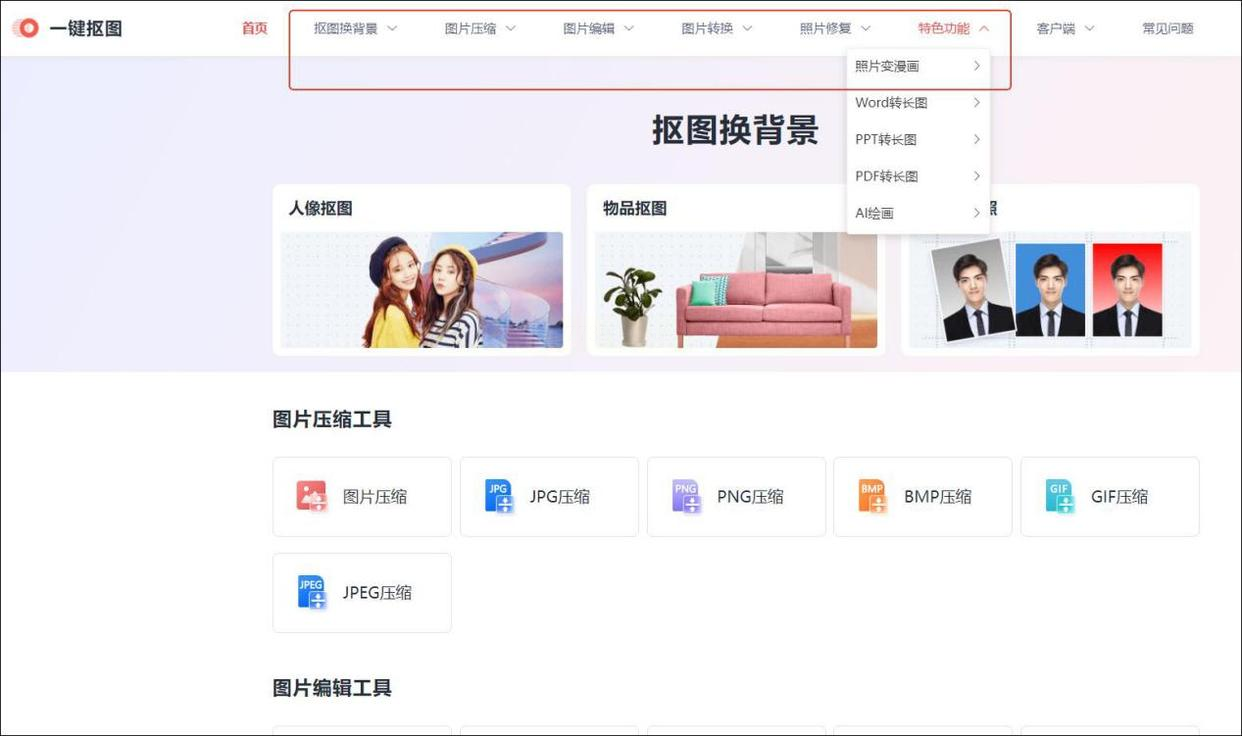The image size is (1242, 736).
Task: Click the PNG压缩 file icon
Action: (686, 496)
